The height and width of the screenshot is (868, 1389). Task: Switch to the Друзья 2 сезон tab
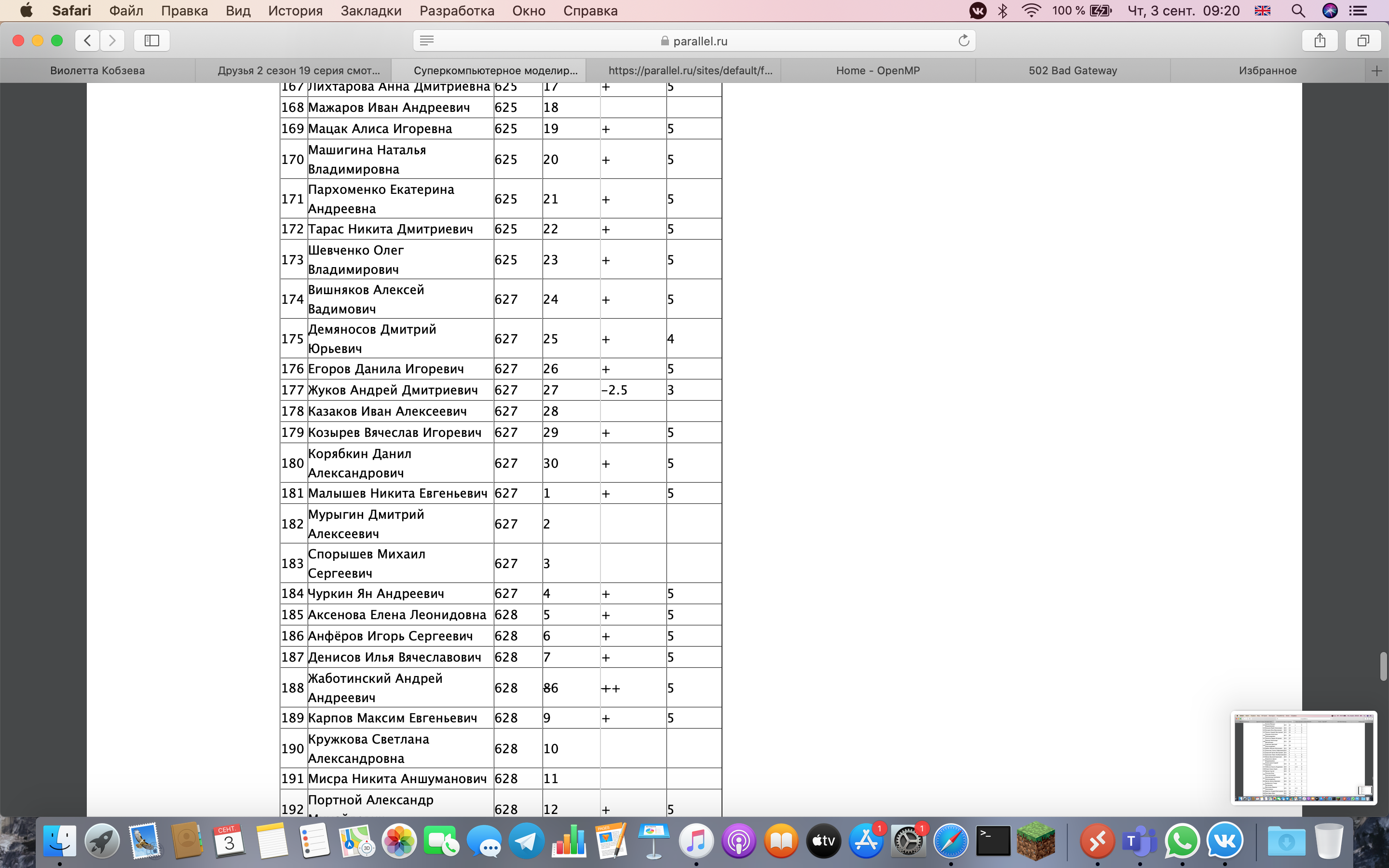[293, 70]
